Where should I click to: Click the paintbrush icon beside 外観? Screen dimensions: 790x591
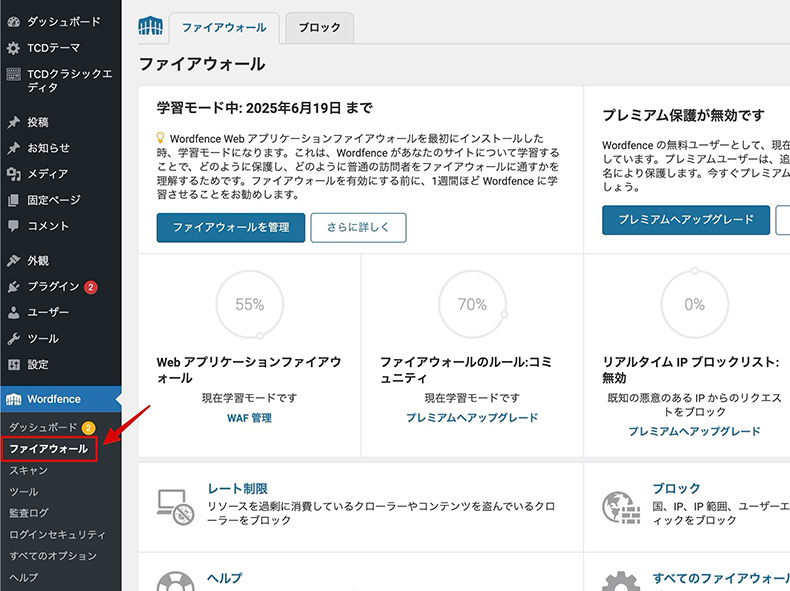[14, 260]
